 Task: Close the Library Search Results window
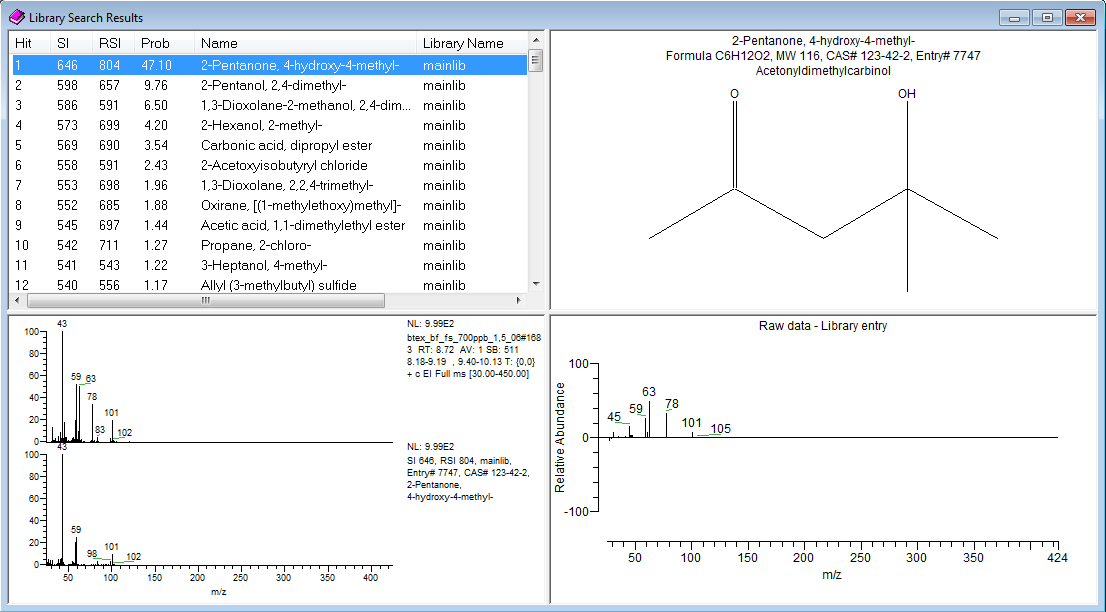click(x=1080, y=17)
